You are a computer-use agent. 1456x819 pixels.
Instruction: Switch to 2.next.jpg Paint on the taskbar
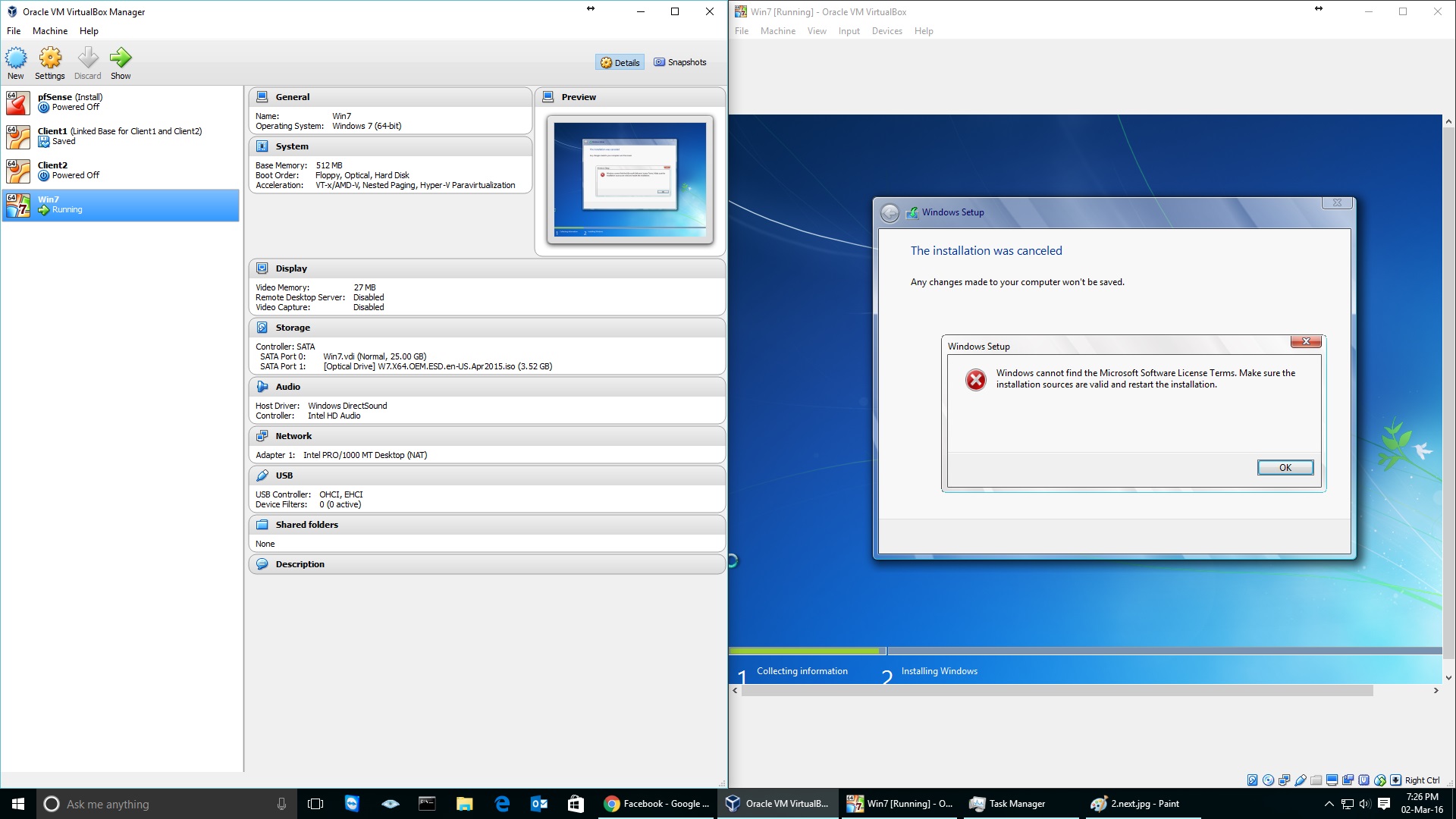(x=1143, y=804)
